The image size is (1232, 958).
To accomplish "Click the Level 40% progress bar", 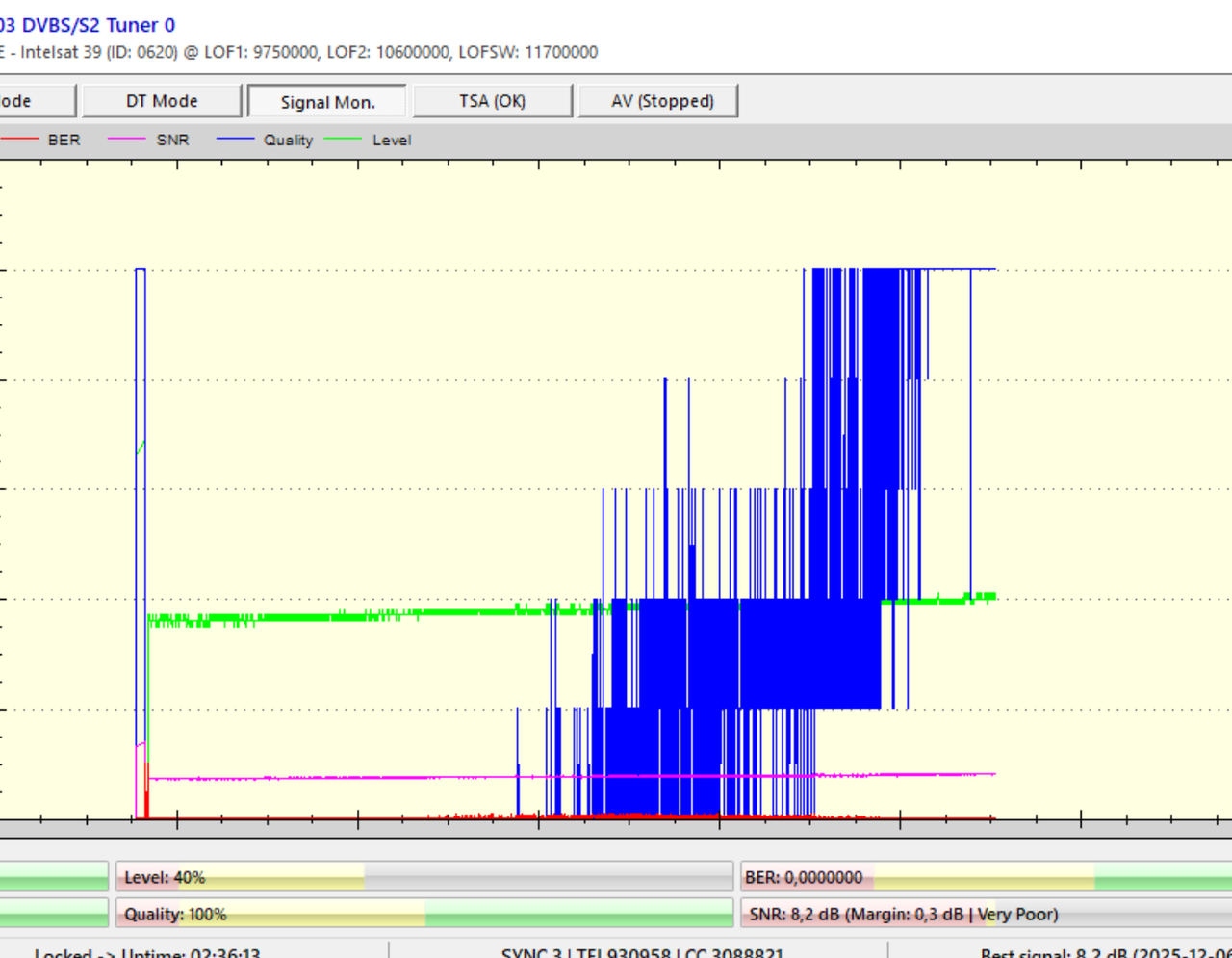I will (x=424, y=877).
